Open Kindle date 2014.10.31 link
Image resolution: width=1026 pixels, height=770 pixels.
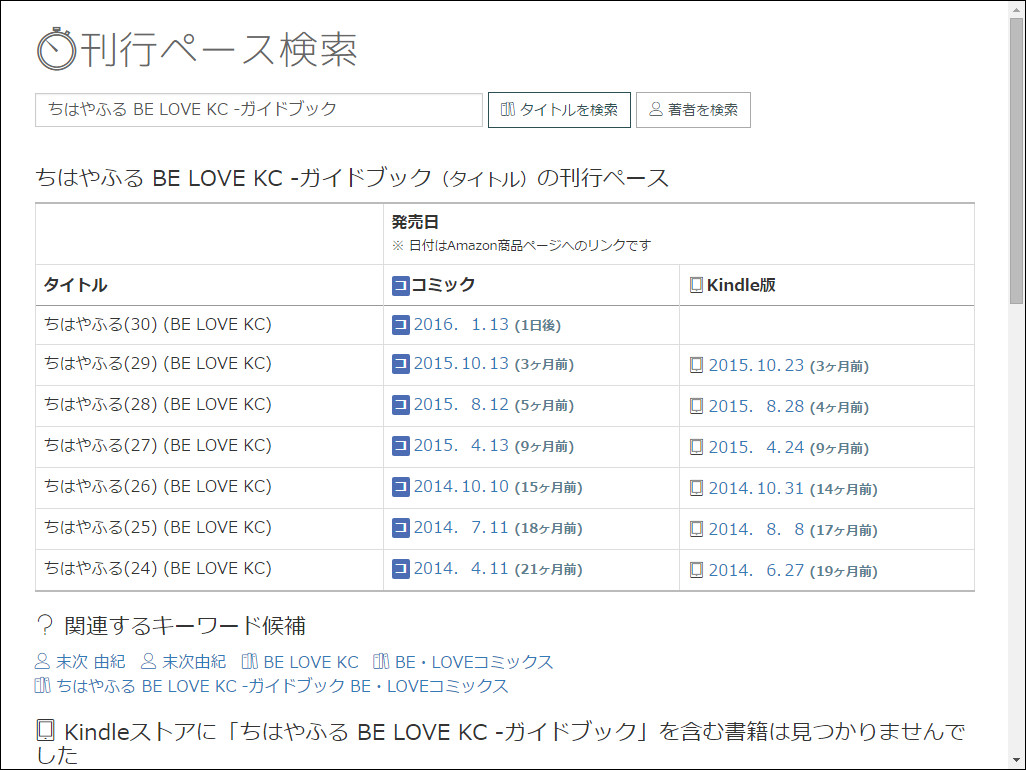[x=756, y=489]
